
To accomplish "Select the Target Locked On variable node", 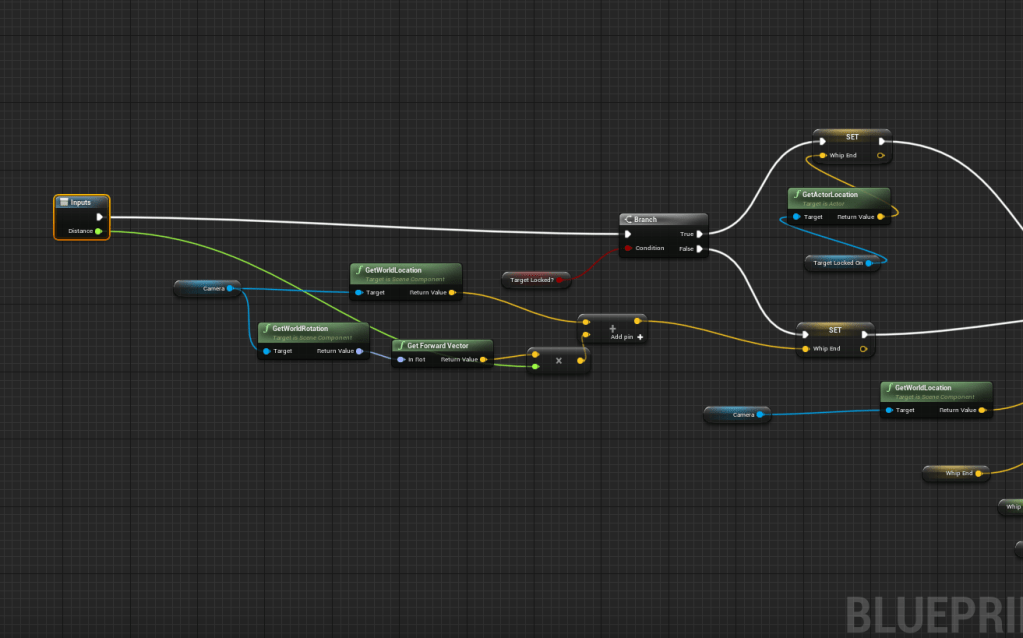I will pyautogui.click(x=842, y=263).
